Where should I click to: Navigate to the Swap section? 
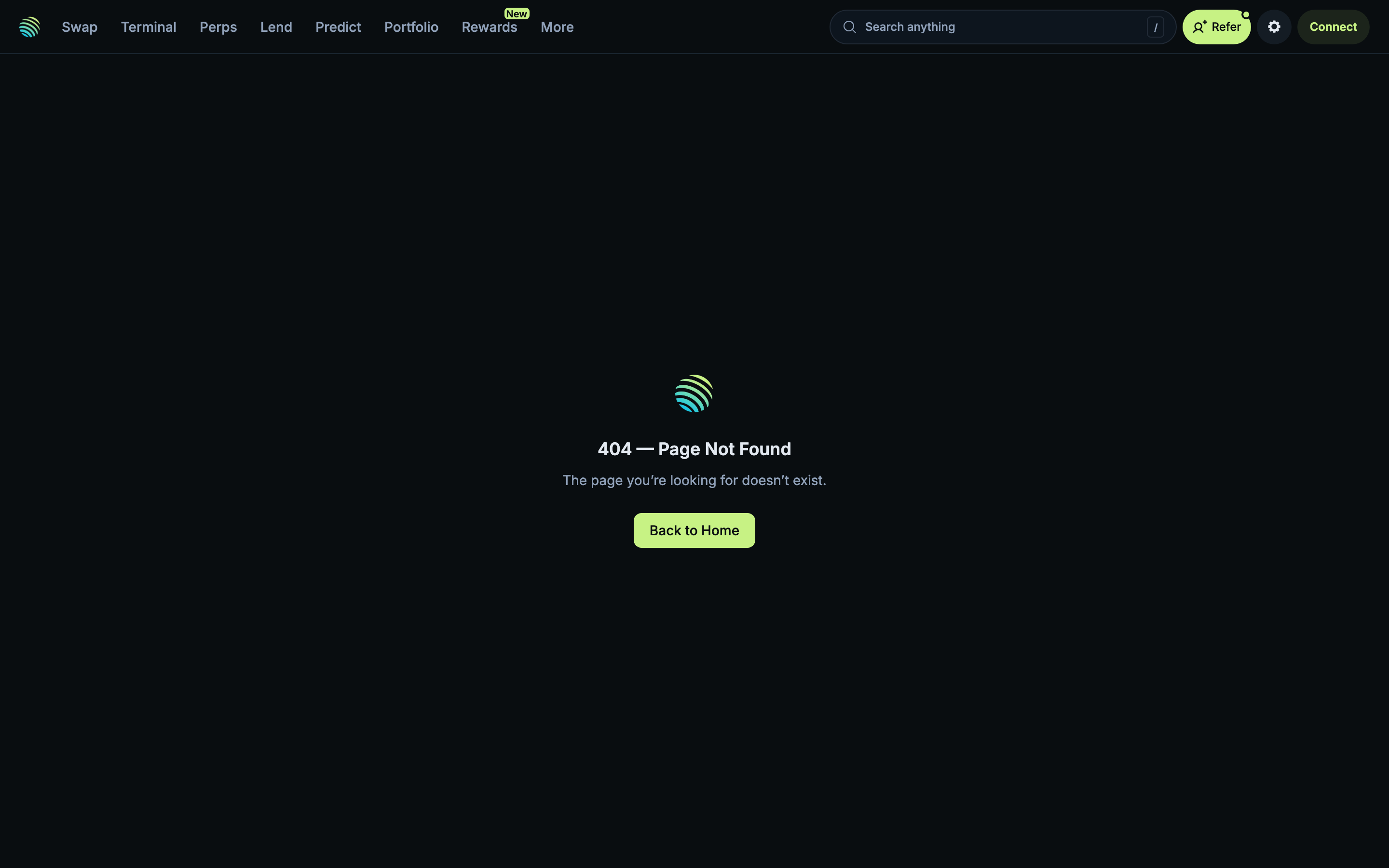(79, 27)
